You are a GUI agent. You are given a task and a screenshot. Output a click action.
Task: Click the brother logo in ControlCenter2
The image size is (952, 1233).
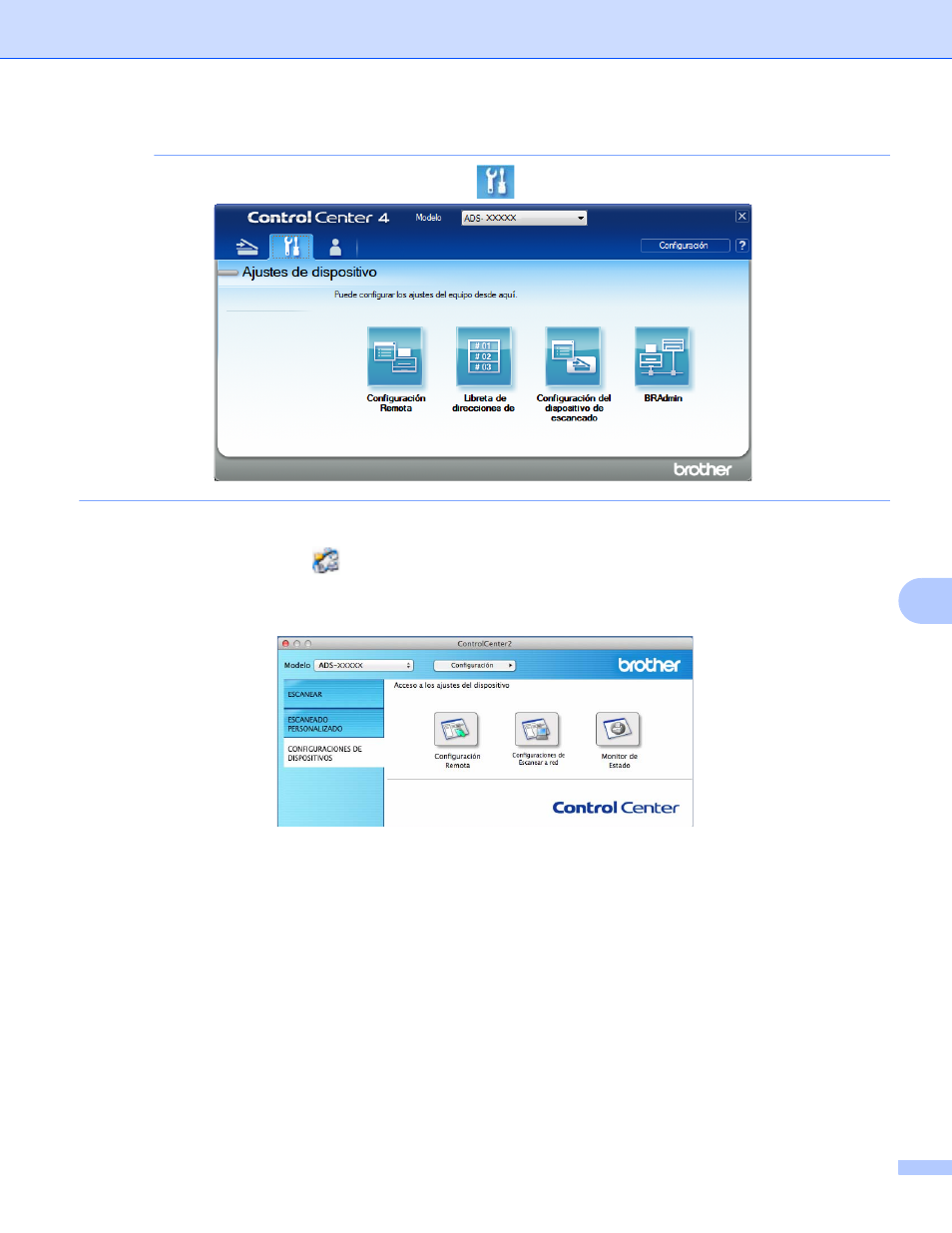(650, 665)
